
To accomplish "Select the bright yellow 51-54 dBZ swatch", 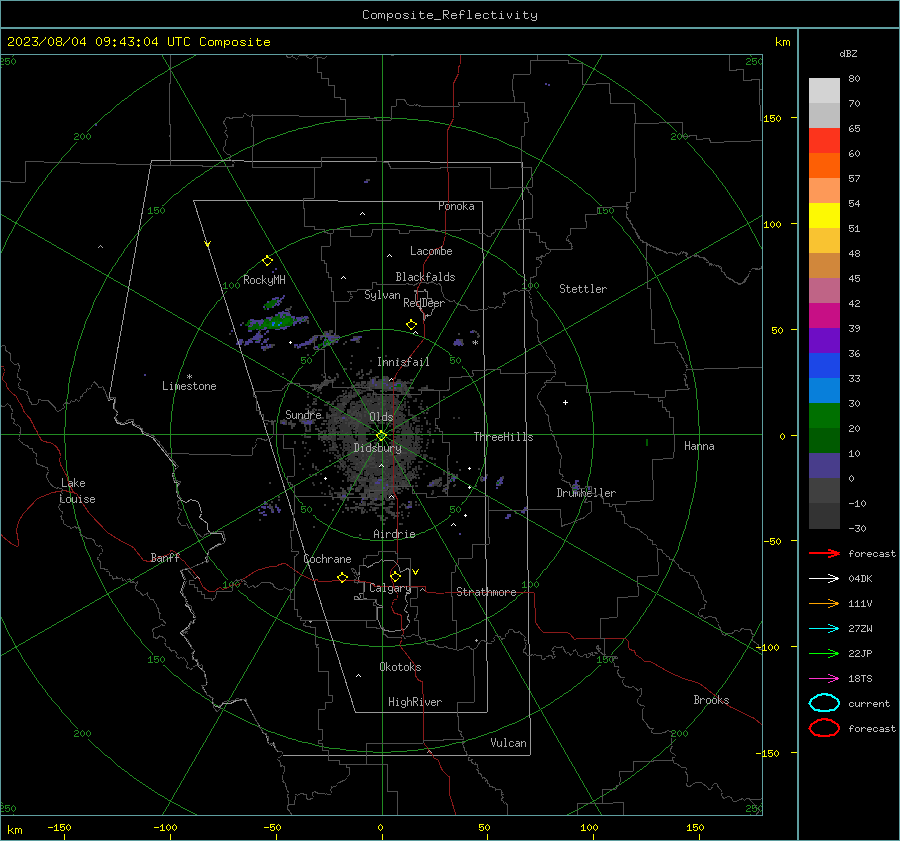I will [x=824, y=216].
